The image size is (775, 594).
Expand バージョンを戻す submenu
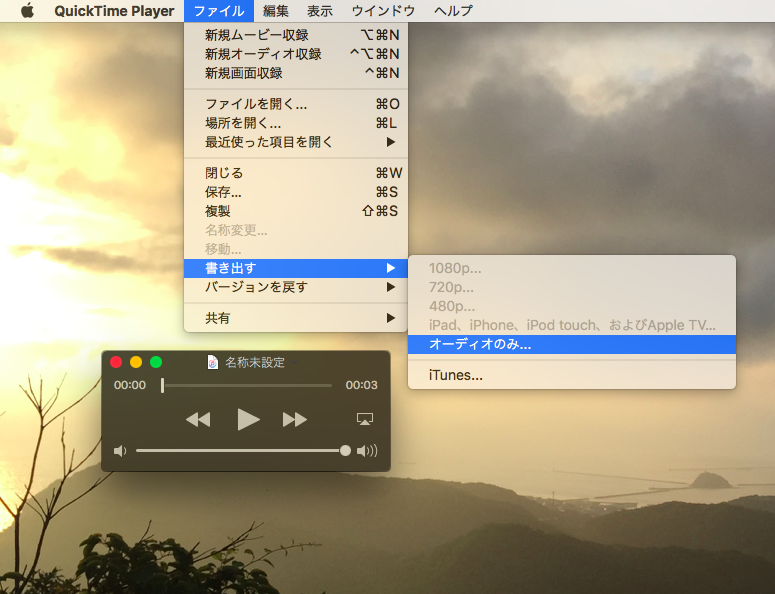[x=296, y=287]
